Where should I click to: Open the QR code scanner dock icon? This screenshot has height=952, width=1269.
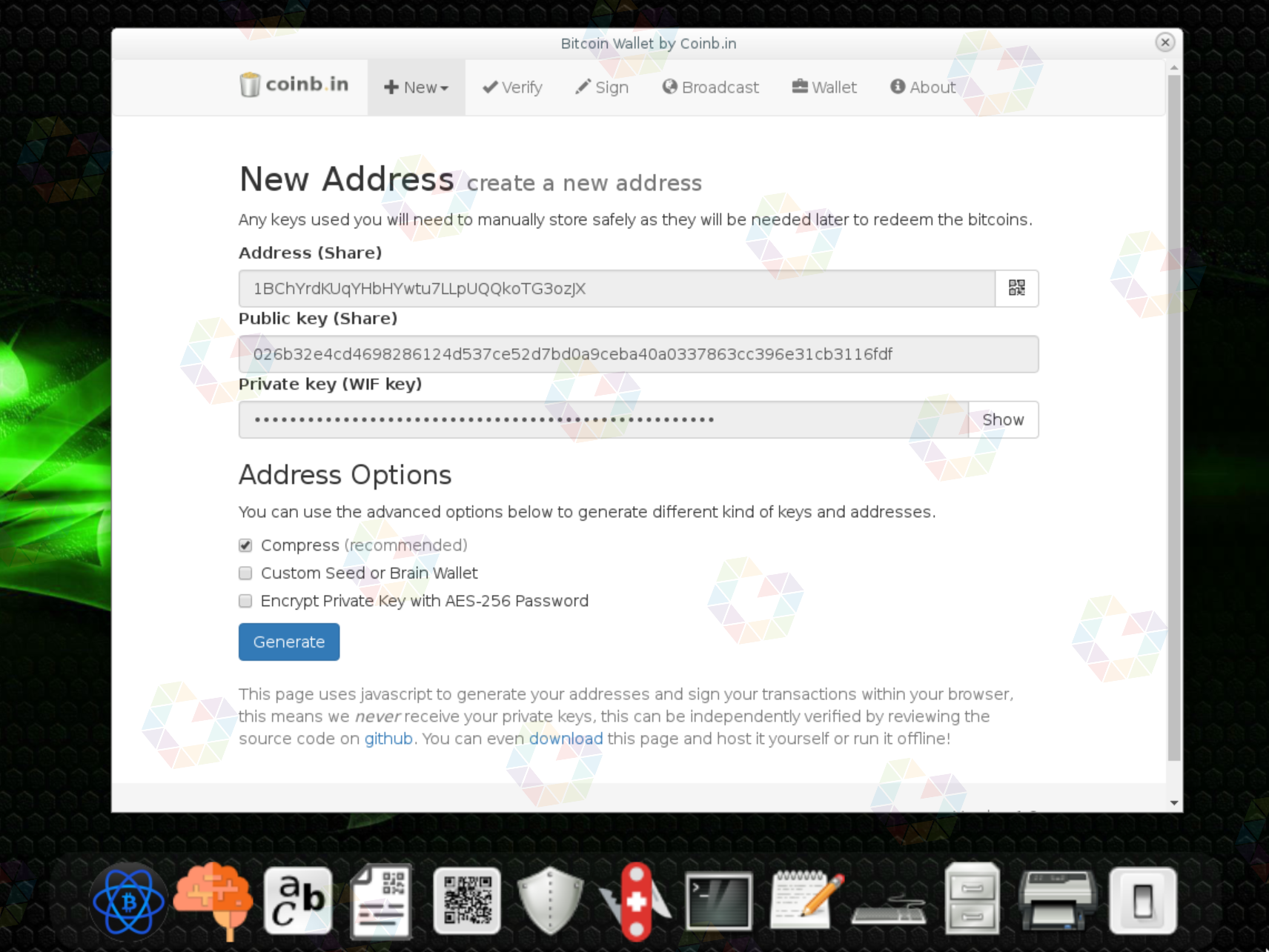pyautogui.click(x=467, y=901)
